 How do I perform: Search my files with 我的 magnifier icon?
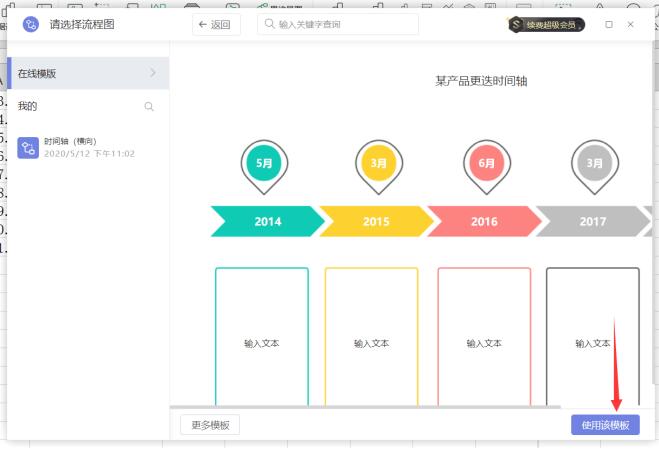coord(149,106)
